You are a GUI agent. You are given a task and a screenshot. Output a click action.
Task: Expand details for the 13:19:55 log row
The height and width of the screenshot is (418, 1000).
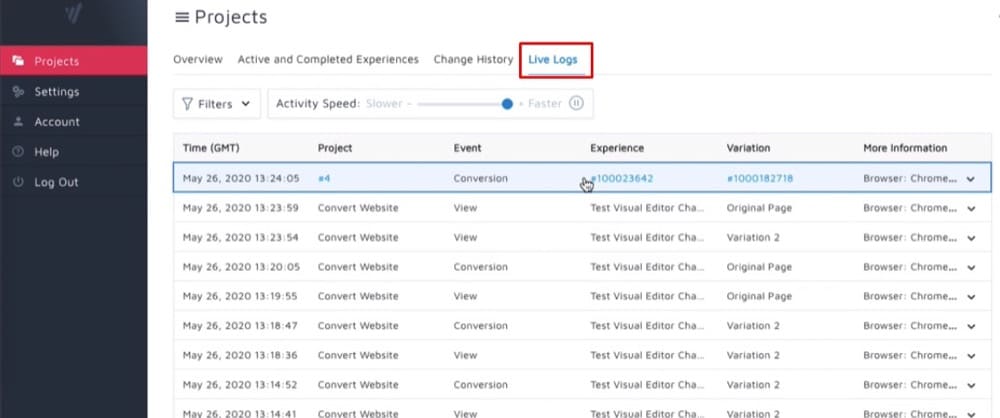pyautogui.click(x=971, y=297)
